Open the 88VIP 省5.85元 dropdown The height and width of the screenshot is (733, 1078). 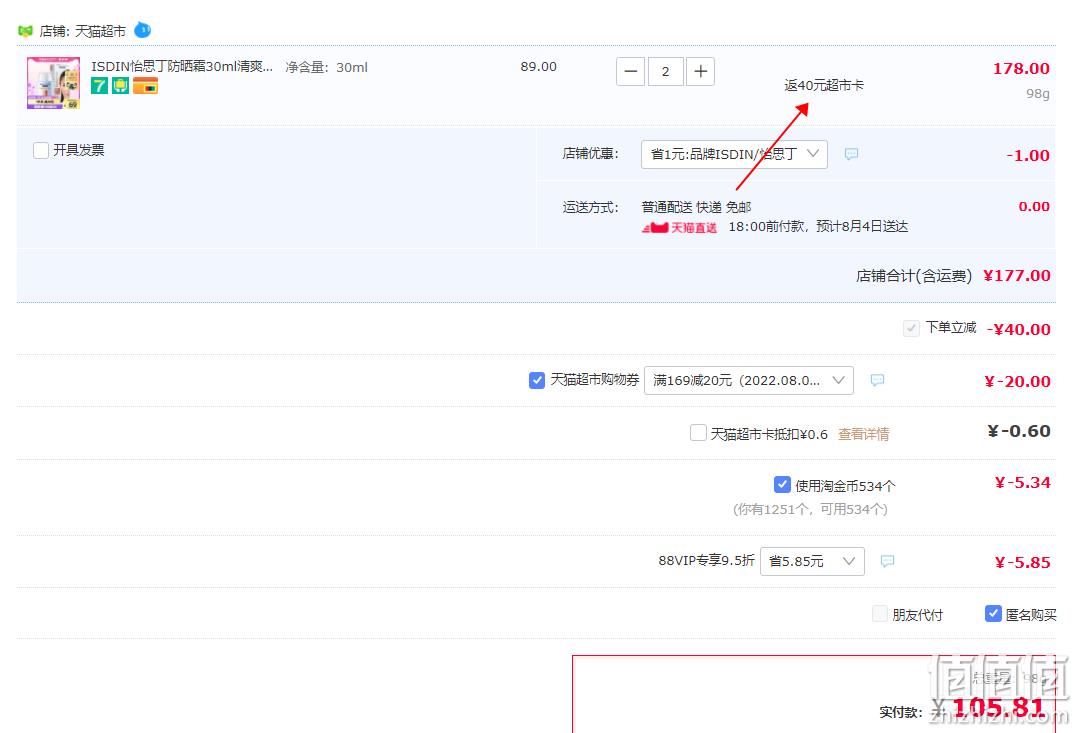[813, 561]
